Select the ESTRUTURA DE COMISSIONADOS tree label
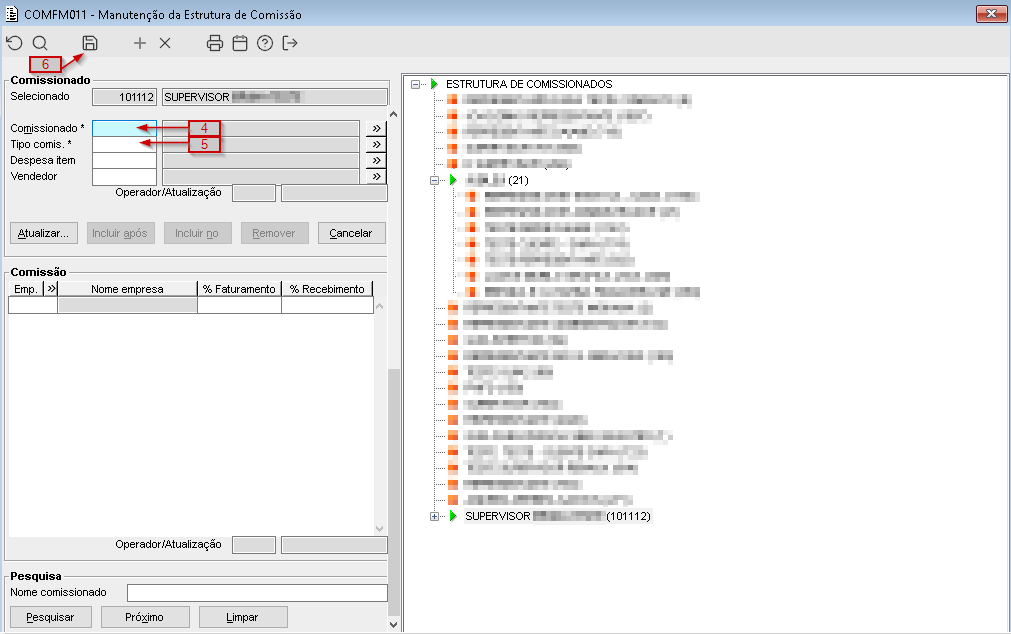The width and height of the screenshot is (1011, 634). [x=529, y=84]
